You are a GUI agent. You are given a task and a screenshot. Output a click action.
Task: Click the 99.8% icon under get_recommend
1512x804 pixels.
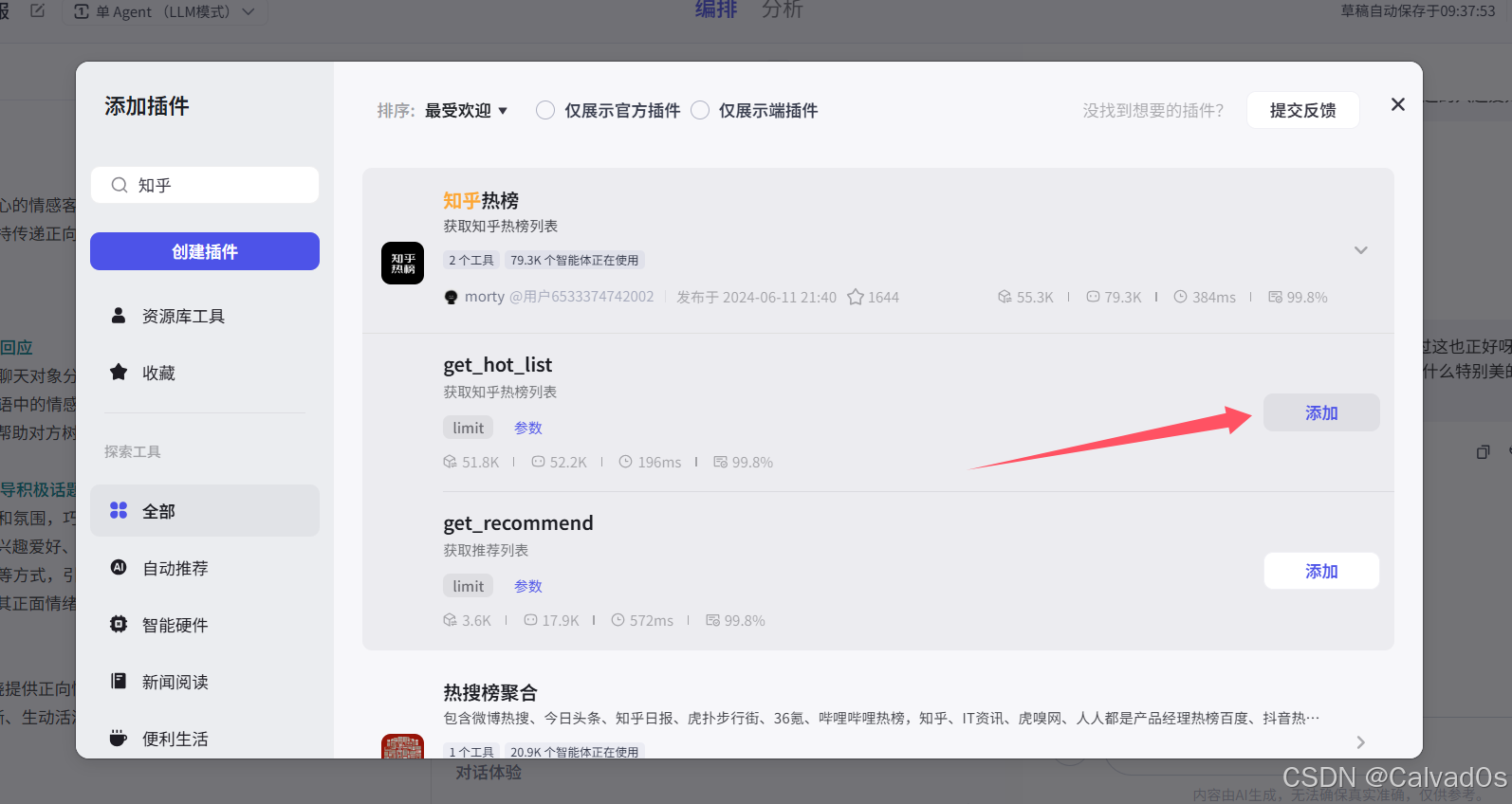(x=712, y=620)
